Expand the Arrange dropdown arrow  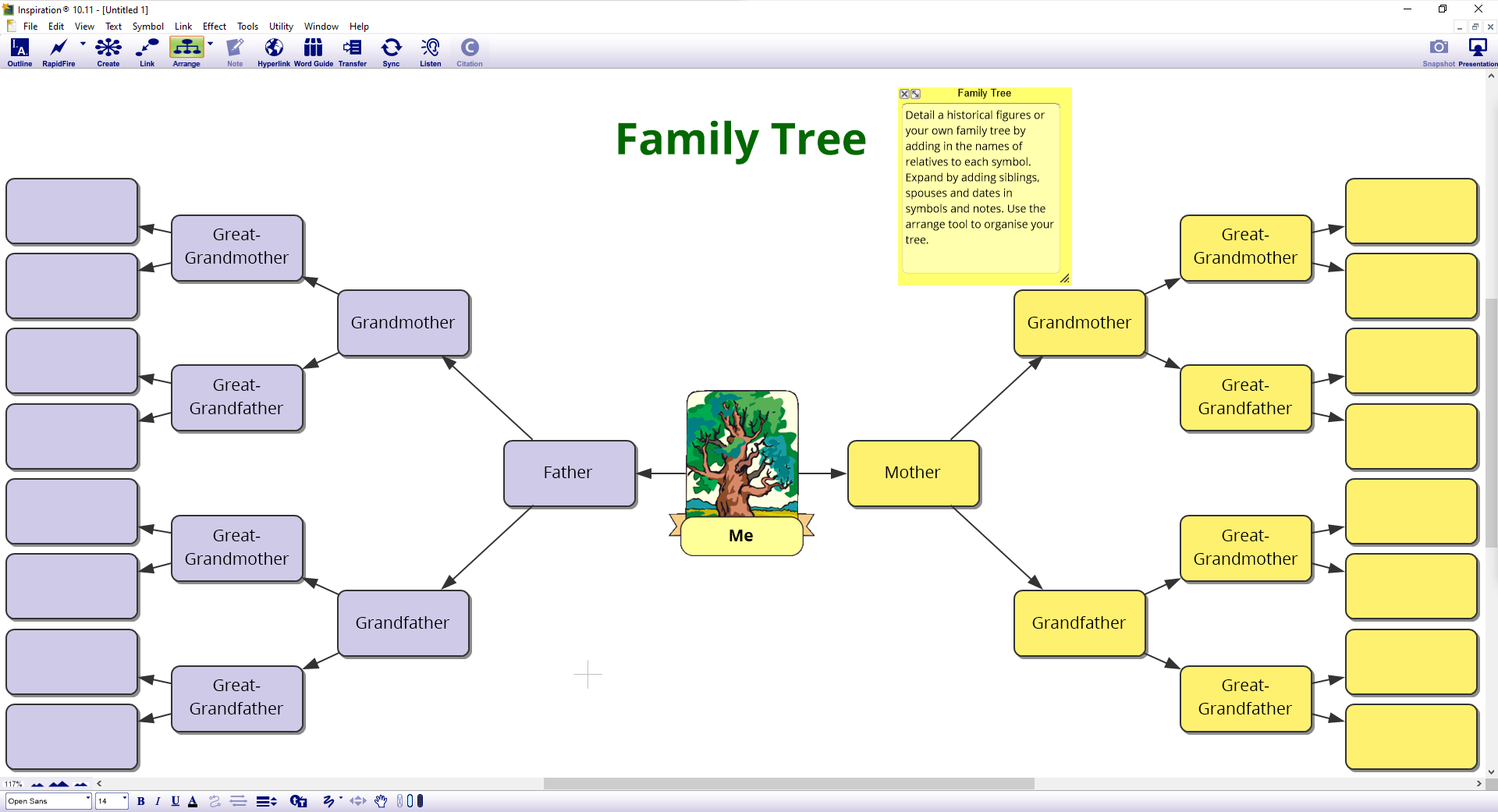210,44
